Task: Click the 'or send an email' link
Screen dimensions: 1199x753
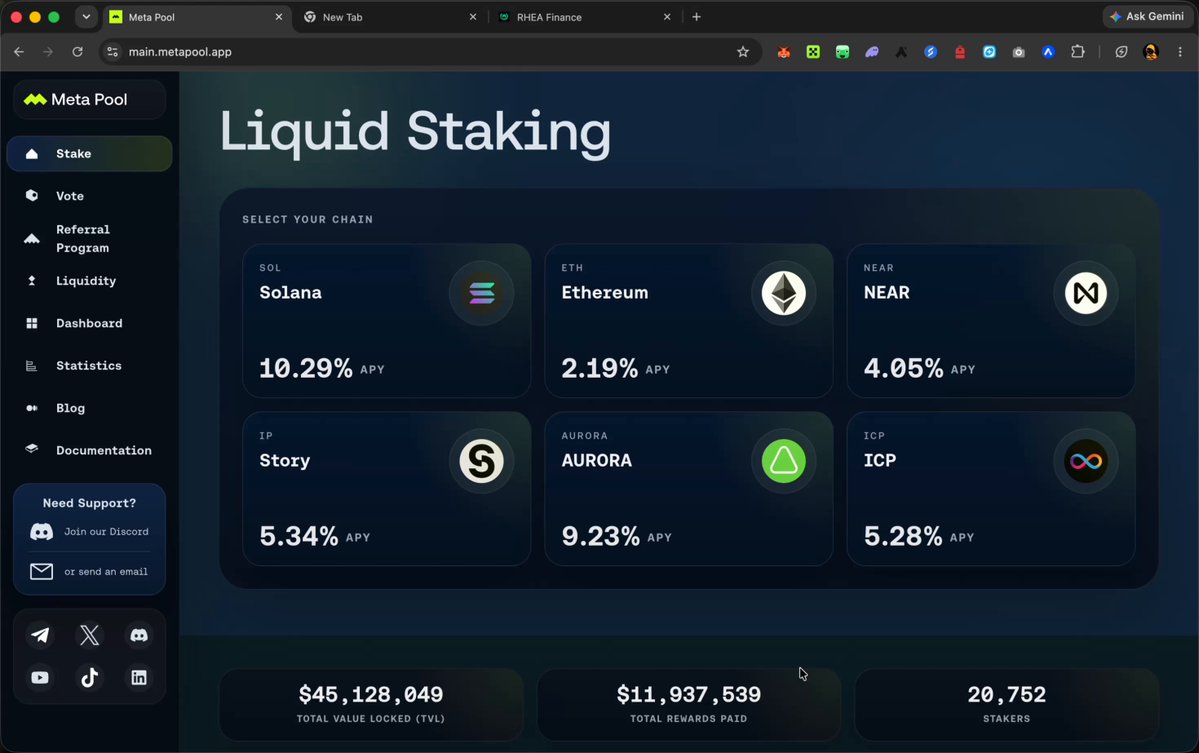Action: 89,571
